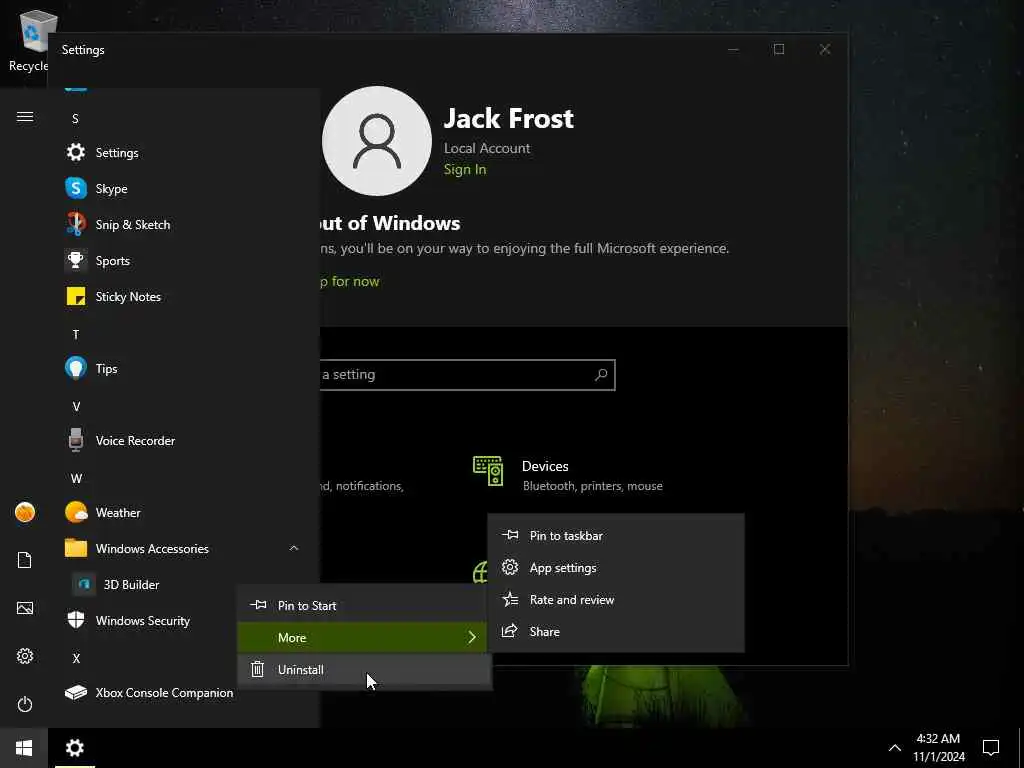Click the Jack Frost profile picture
This screenshot has height=768, width=1024.
[377, 140]
